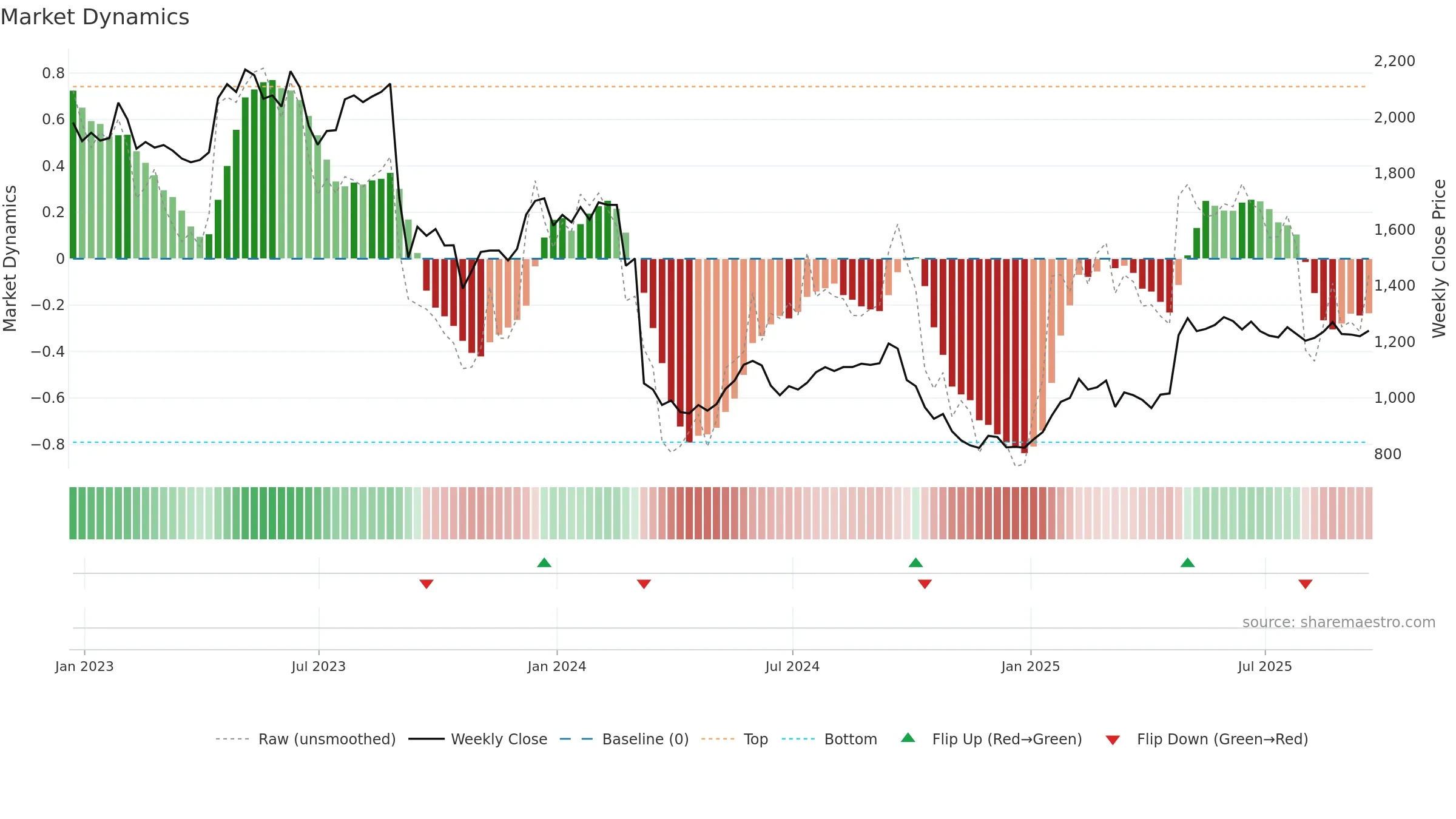The height and width of the screenshot is (819, 1456).
Task: Click the 1,200 price axis label
Action: pyautogui.click(x=1394, y=342)
